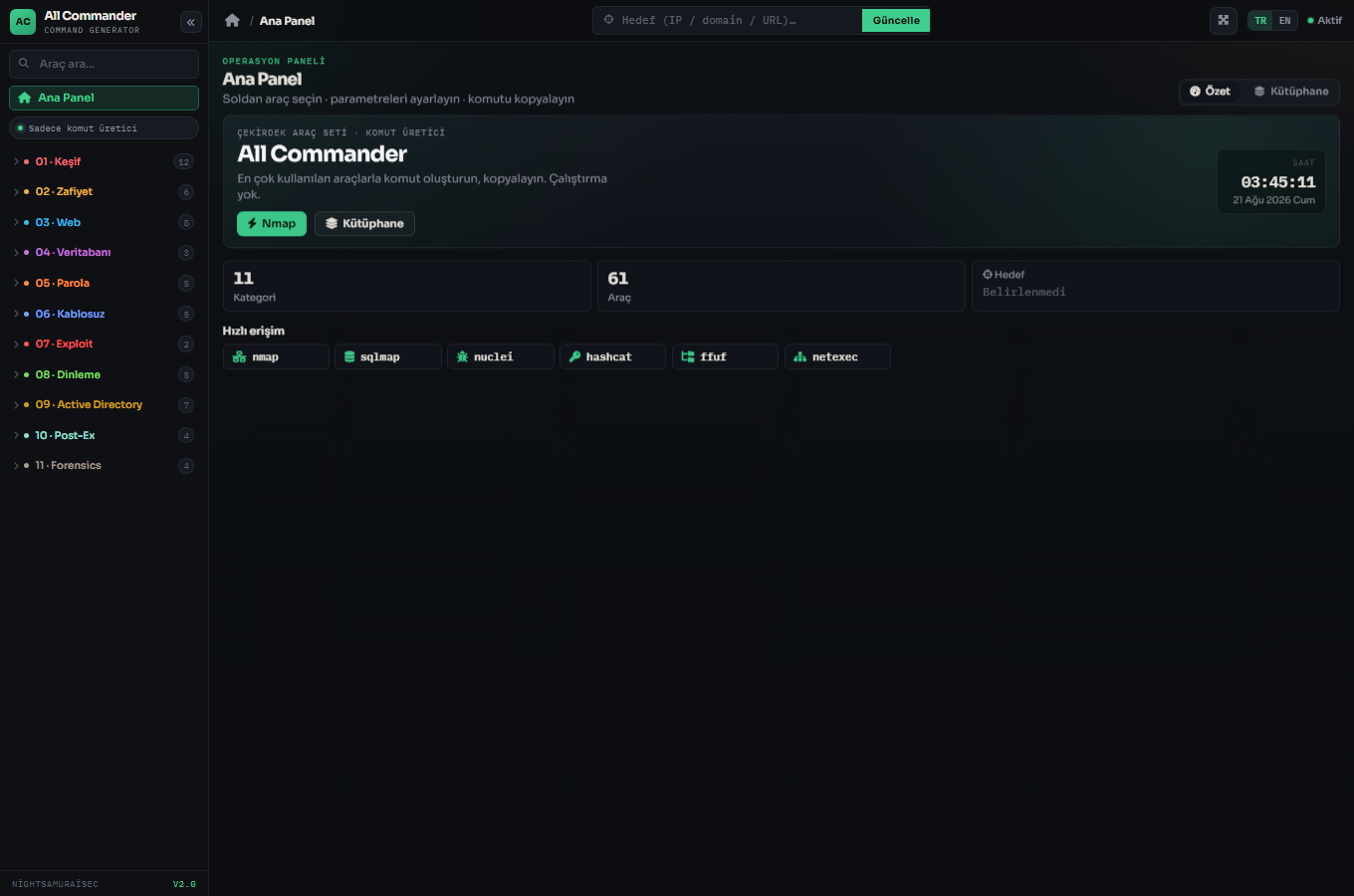The image size is (1354, 896).
Task: Expand the 08 · Dinleme category
Action: tap(104, 374)
